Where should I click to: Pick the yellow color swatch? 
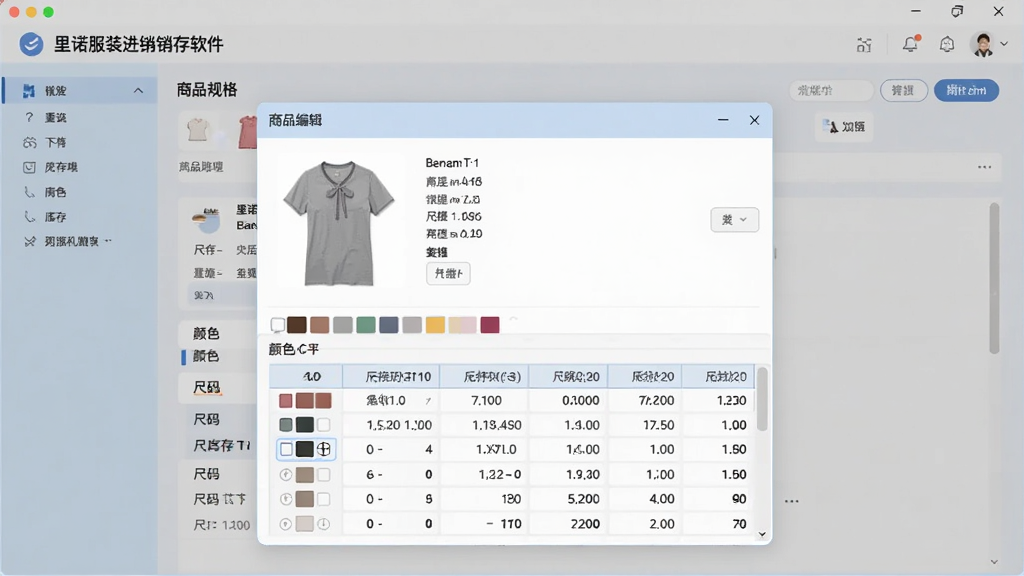click(435, 325)
